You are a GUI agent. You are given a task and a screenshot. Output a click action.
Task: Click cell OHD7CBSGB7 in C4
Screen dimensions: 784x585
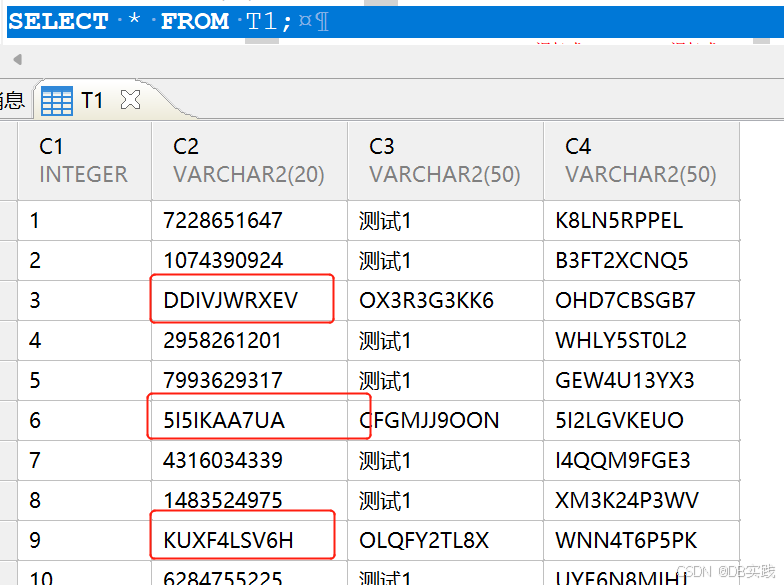pos(642,300)
